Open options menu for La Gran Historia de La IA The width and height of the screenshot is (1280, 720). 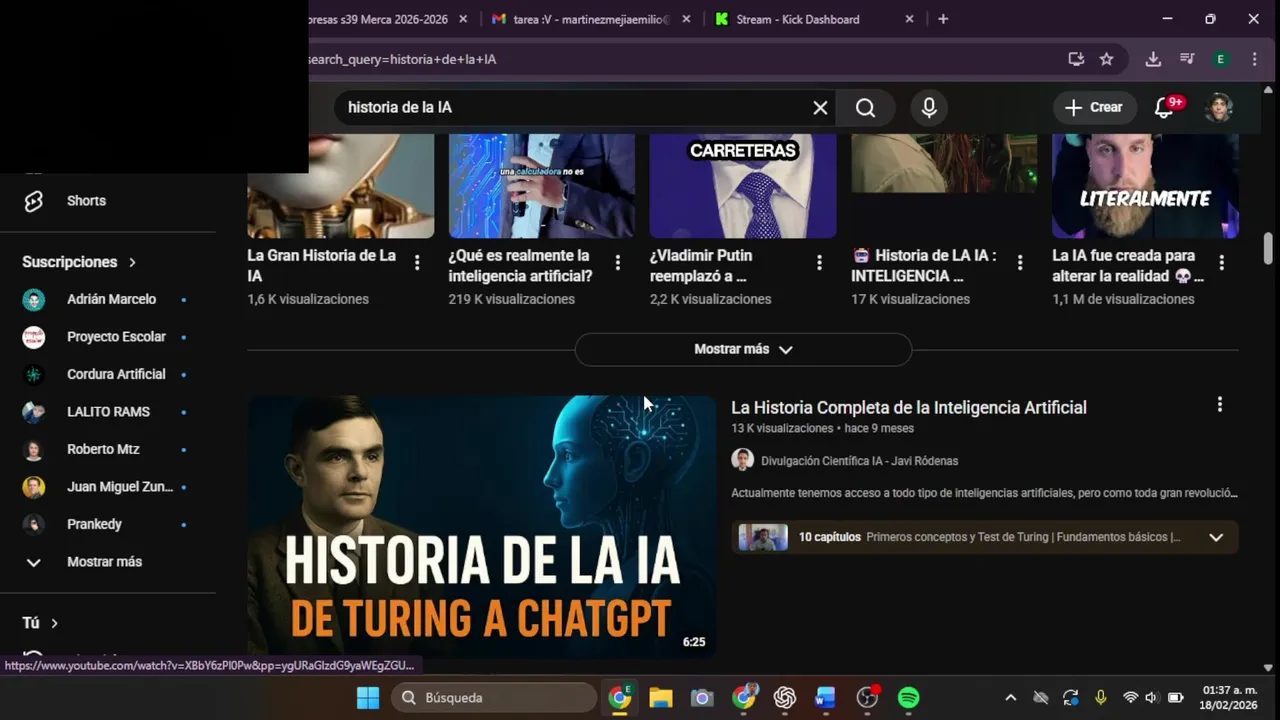point(417,262)
